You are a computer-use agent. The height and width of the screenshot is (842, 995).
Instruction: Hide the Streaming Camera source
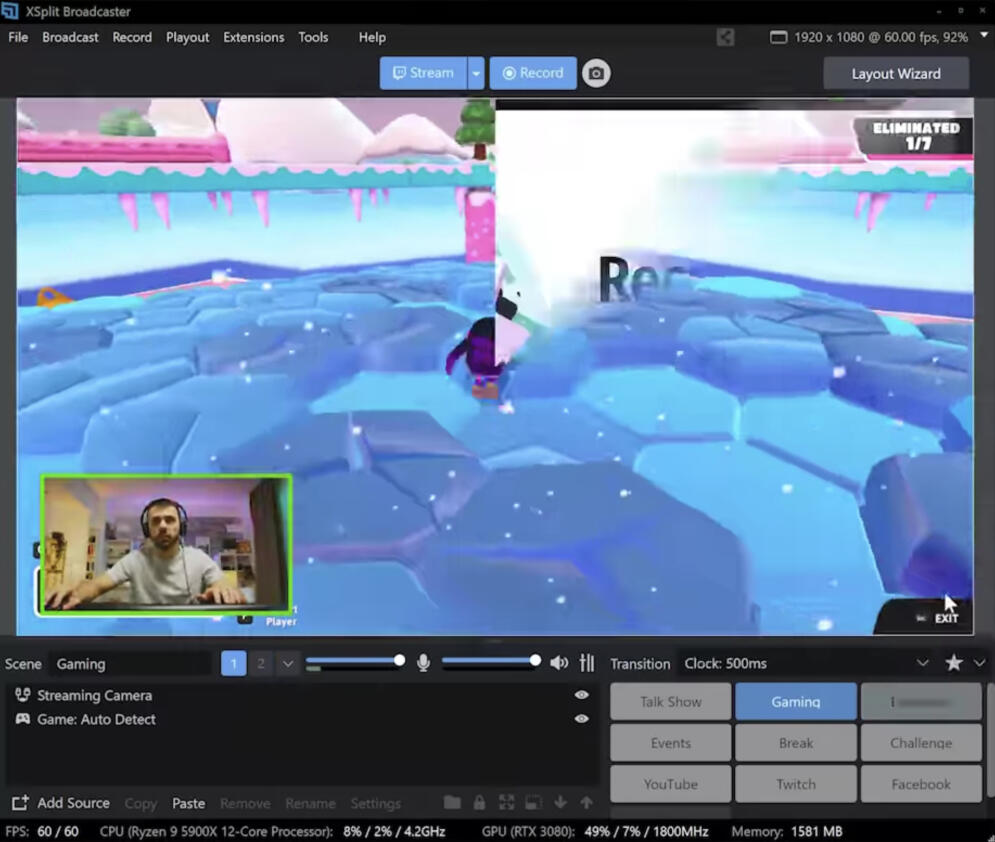581,695
